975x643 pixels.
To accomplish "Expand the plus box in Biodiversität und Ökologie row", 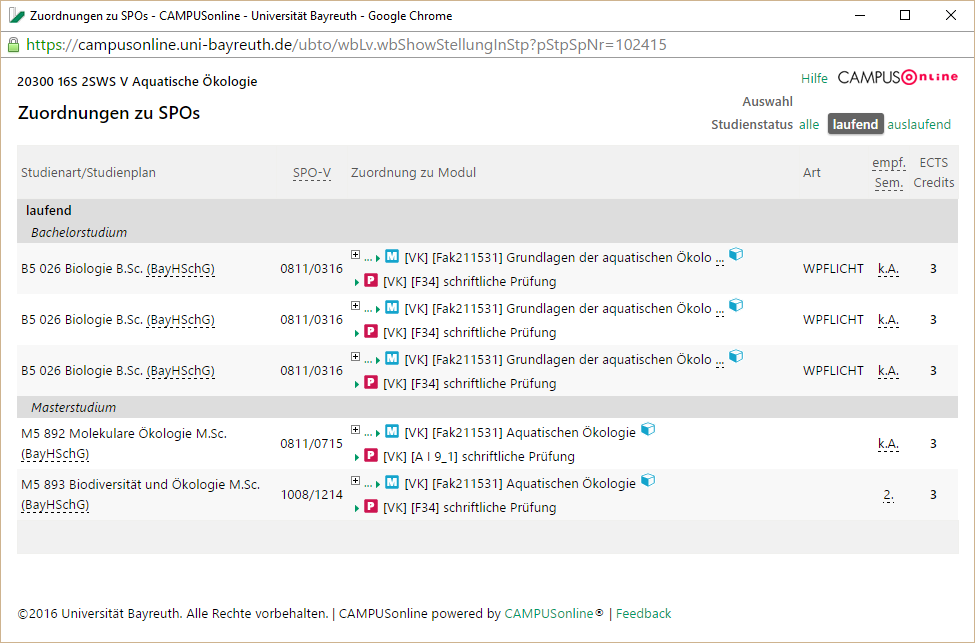I will click(x=355, y=480).
